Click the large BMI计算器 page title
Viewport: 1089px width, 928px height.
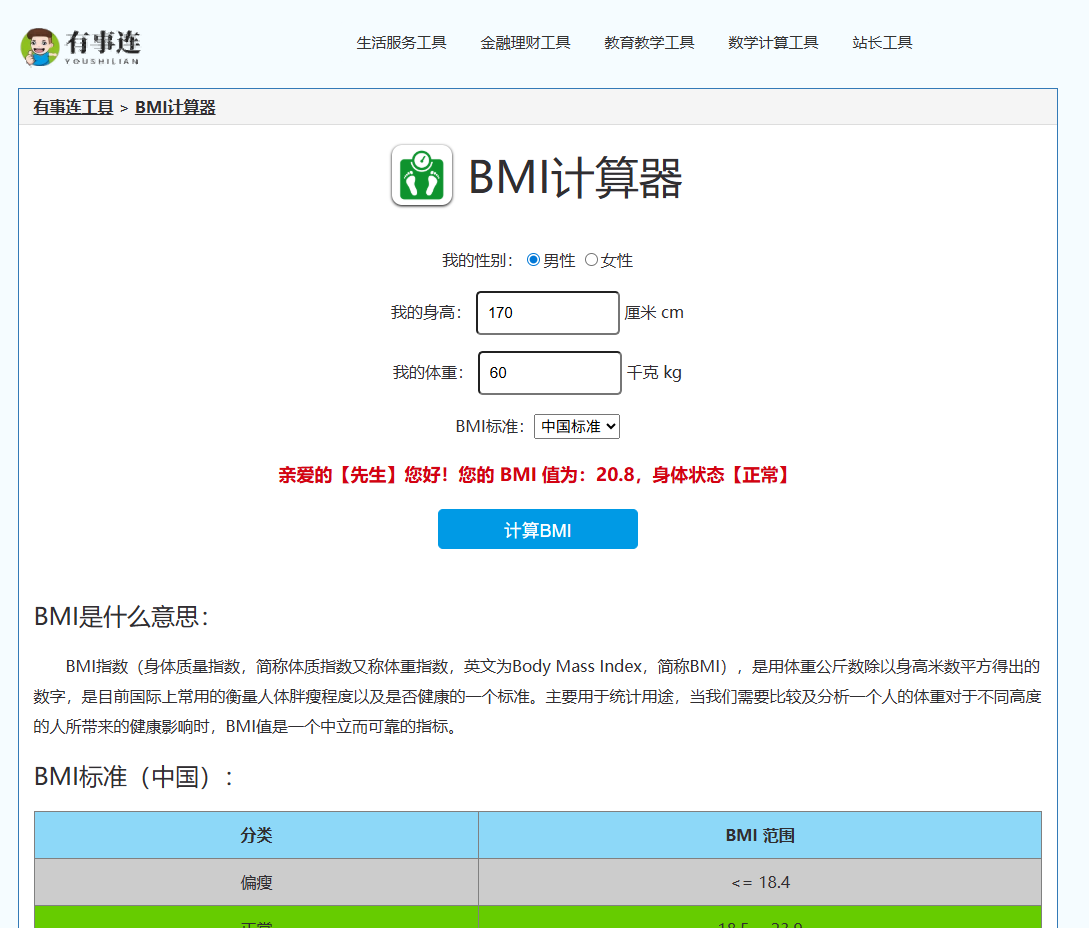pyautogui.click(x=575, y=178)
